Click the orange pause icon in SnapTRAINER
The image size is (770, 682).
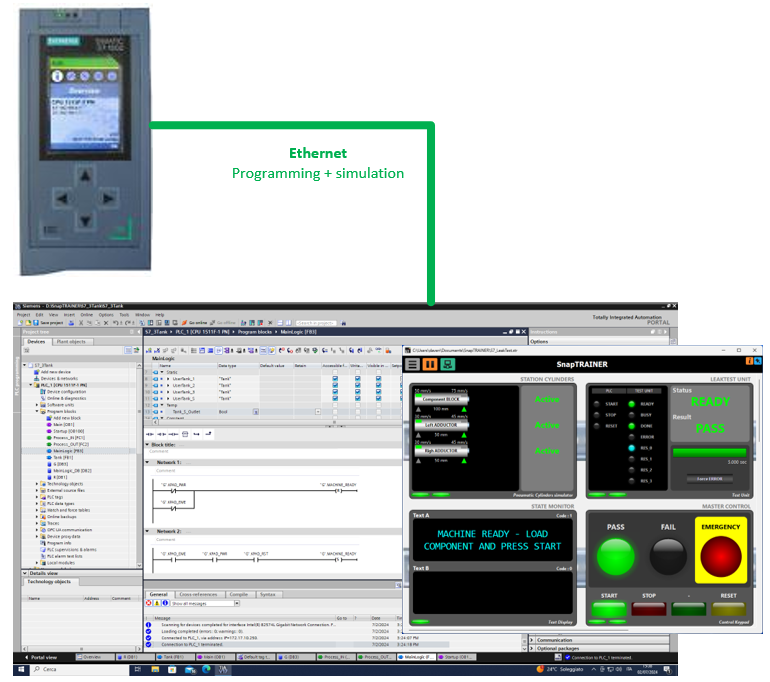pyautogui.click(x=430, y=364)
